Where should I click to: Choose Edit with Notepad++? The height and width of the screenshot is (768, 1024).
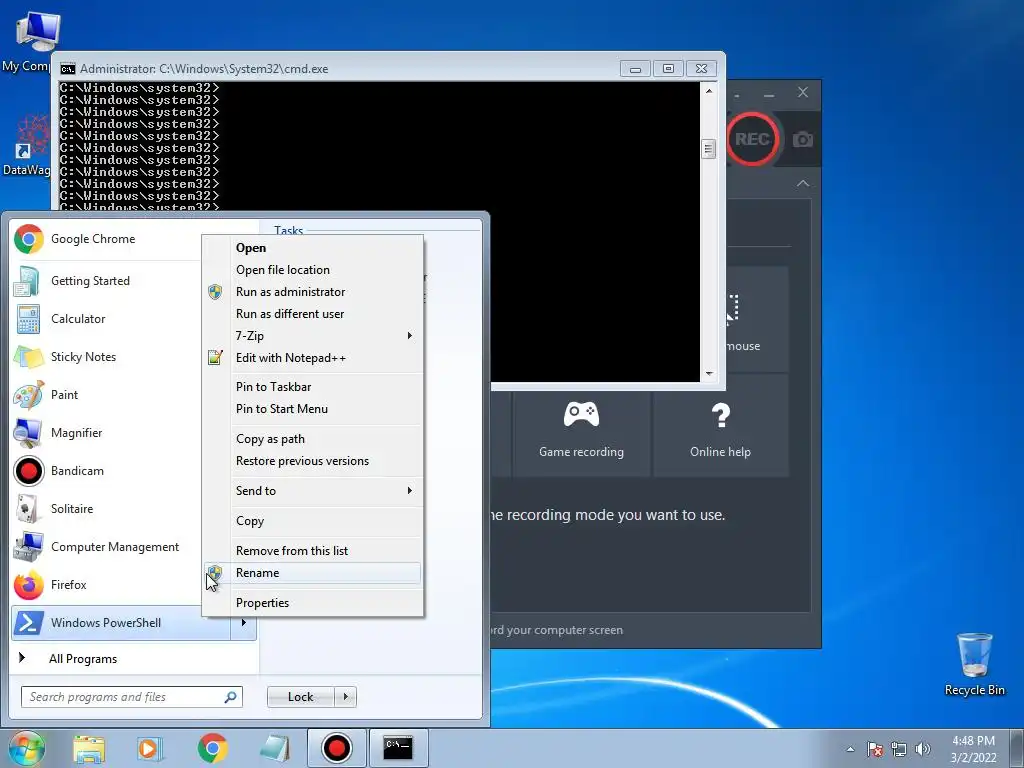[312, 358]
